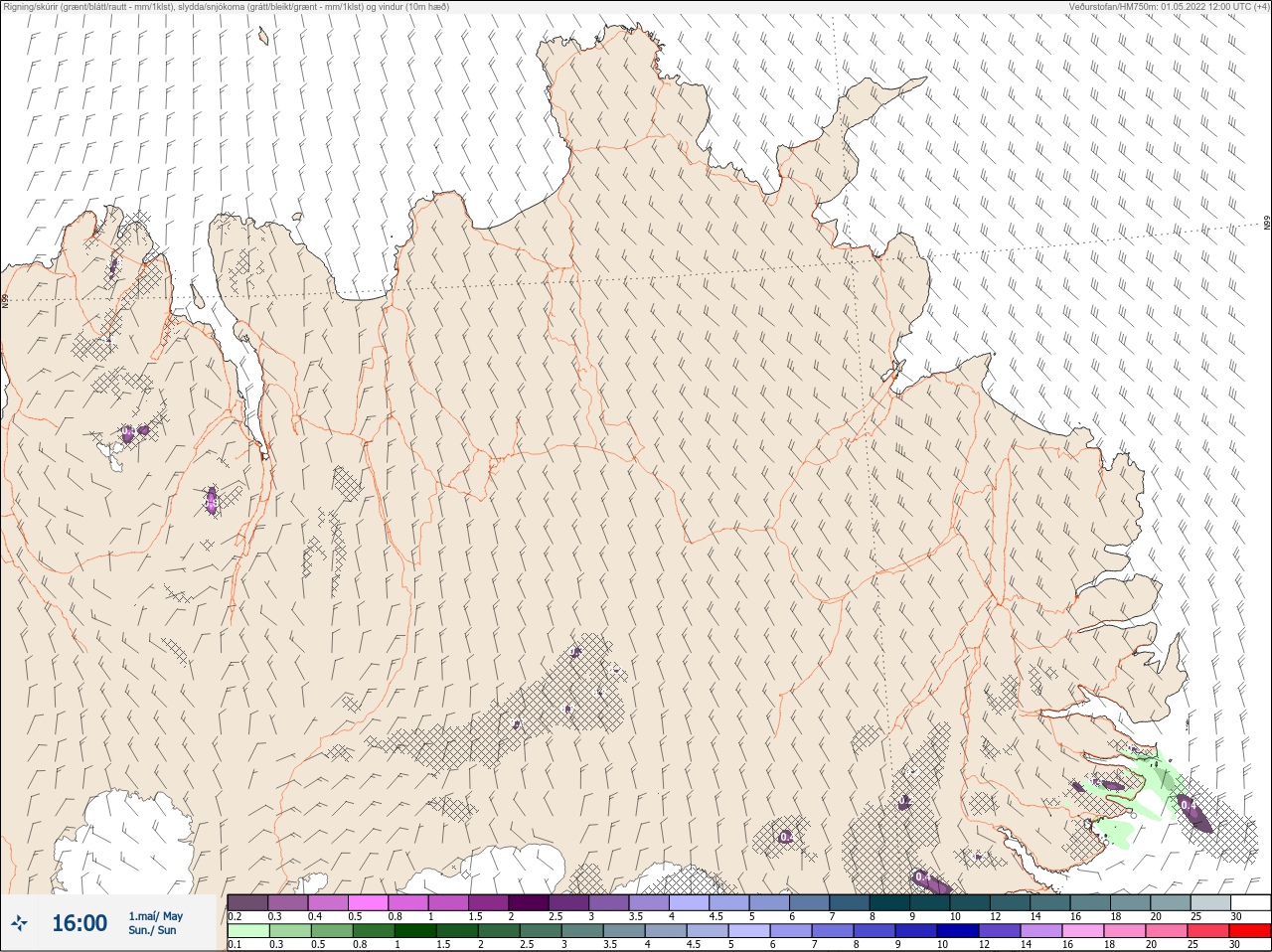Click the 16:00 forecast time label

pos(79,923)
